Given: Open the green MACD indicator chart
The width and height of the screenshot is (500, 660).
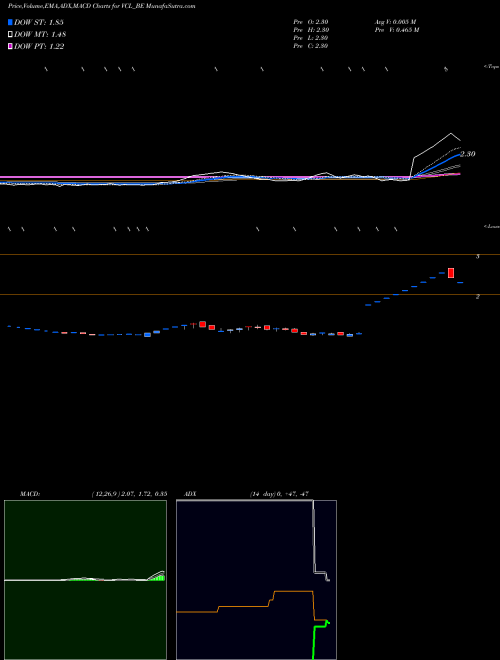Looking at the screenshot, I should (85, 580).
